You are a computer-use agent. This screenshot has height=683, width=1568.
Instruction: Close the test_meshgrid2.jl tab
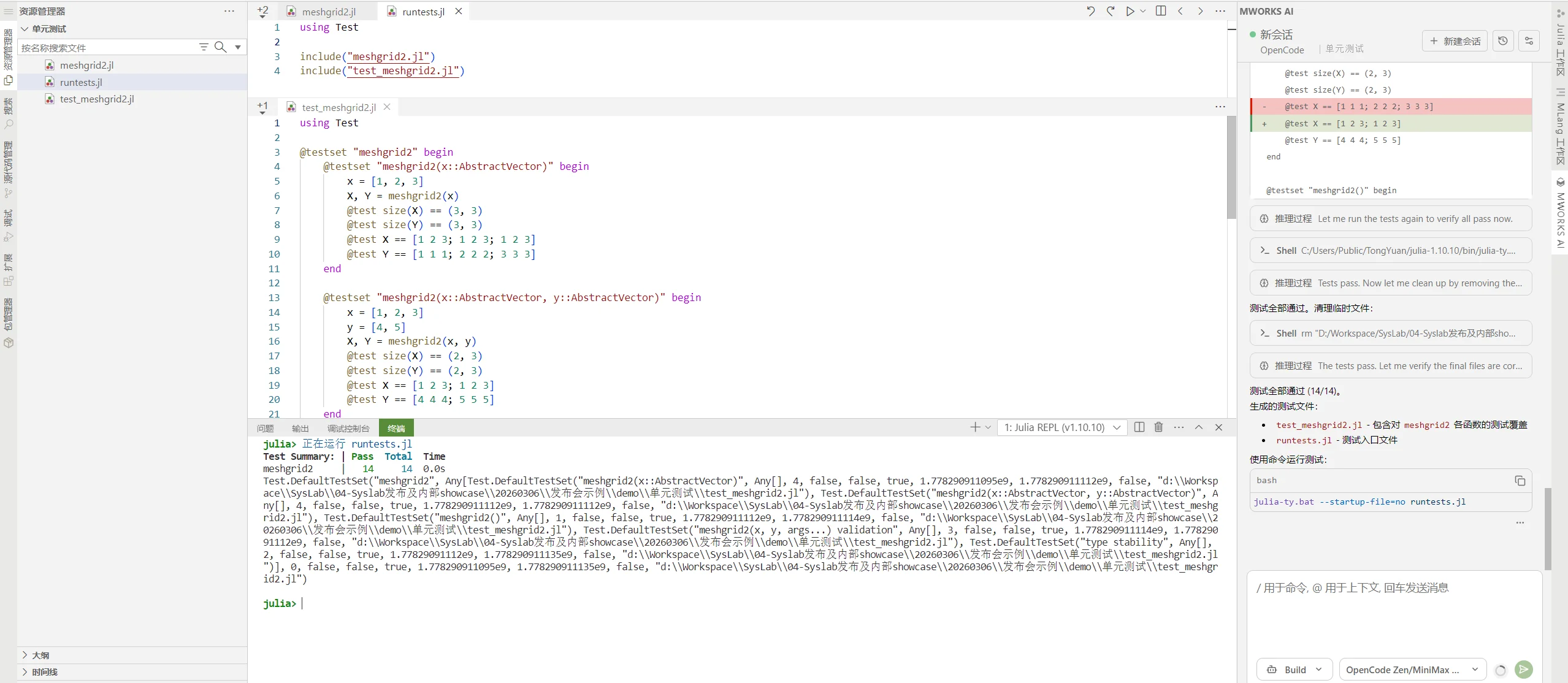pos(387,107)
